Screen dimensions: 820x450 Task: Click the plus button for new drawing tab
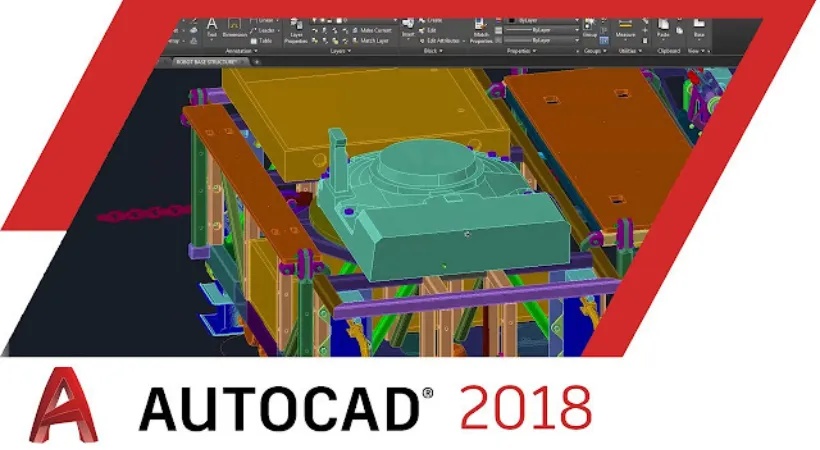(x=257, y=62)
